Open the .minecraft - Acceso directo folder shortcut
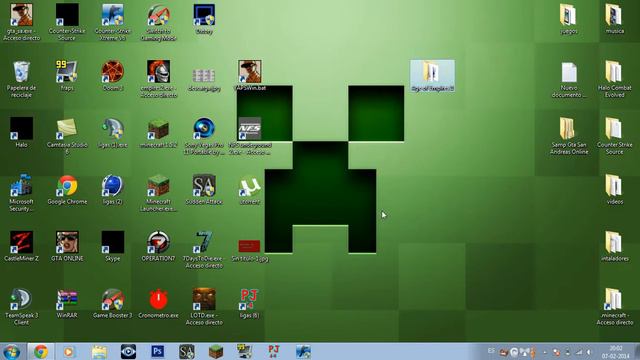This screenshot has width=640, height=360. click(614, 307)
